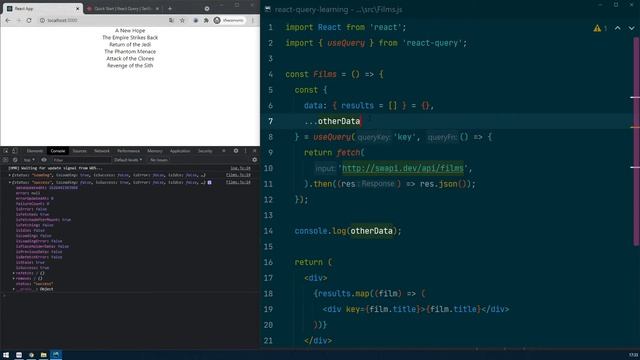Open the Default levels dropdown
The image size is (640, 360).
(x=128, y=160)
